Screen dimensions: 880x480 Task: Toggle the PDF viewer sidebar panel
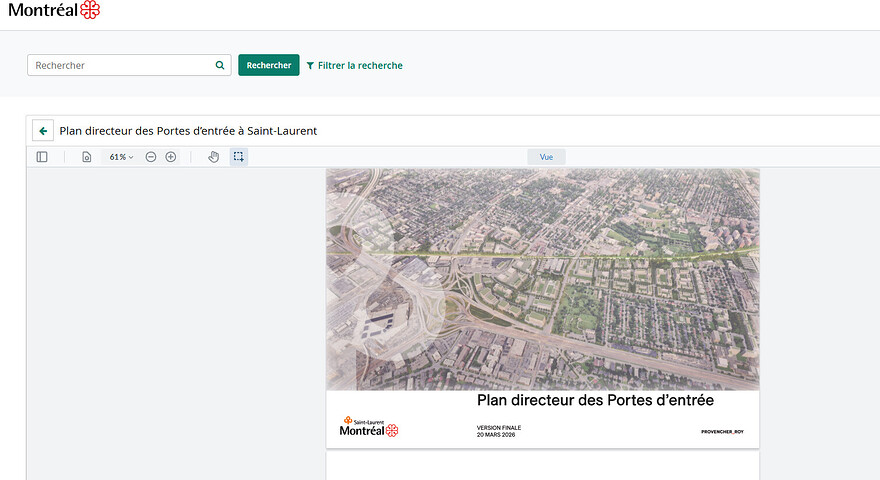42,157
